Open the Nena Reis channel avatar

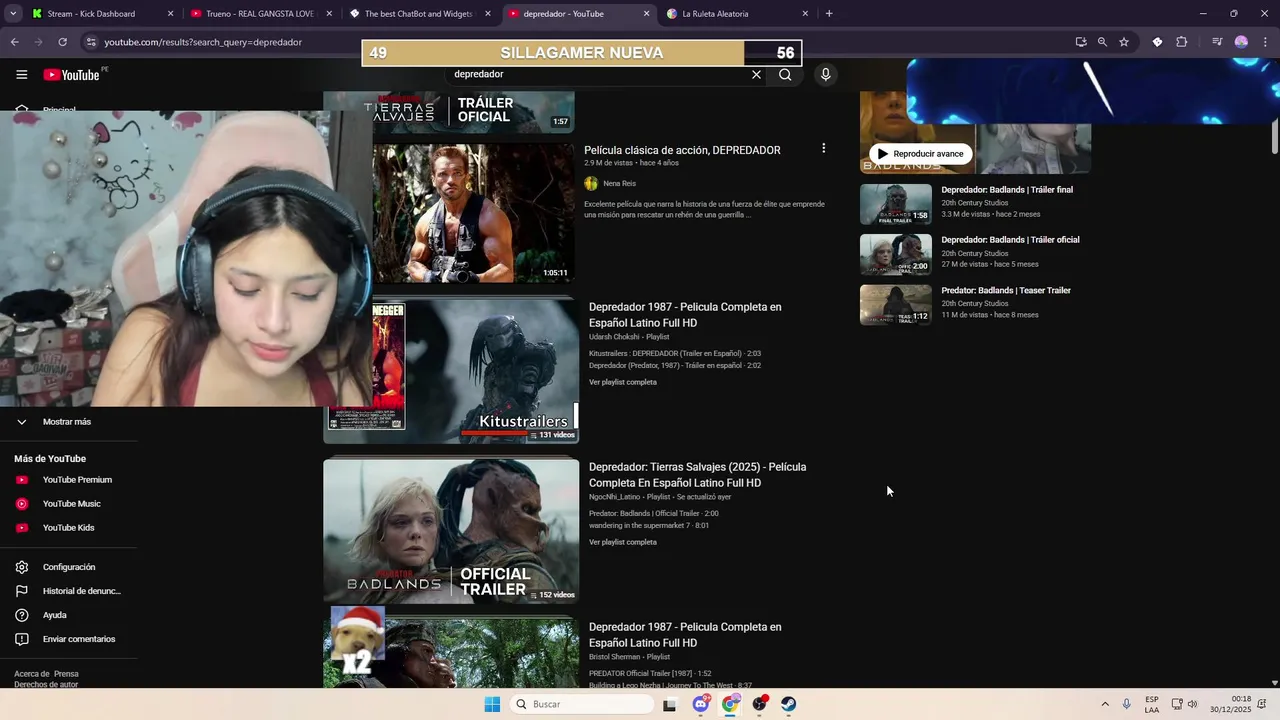click(591, 183)
